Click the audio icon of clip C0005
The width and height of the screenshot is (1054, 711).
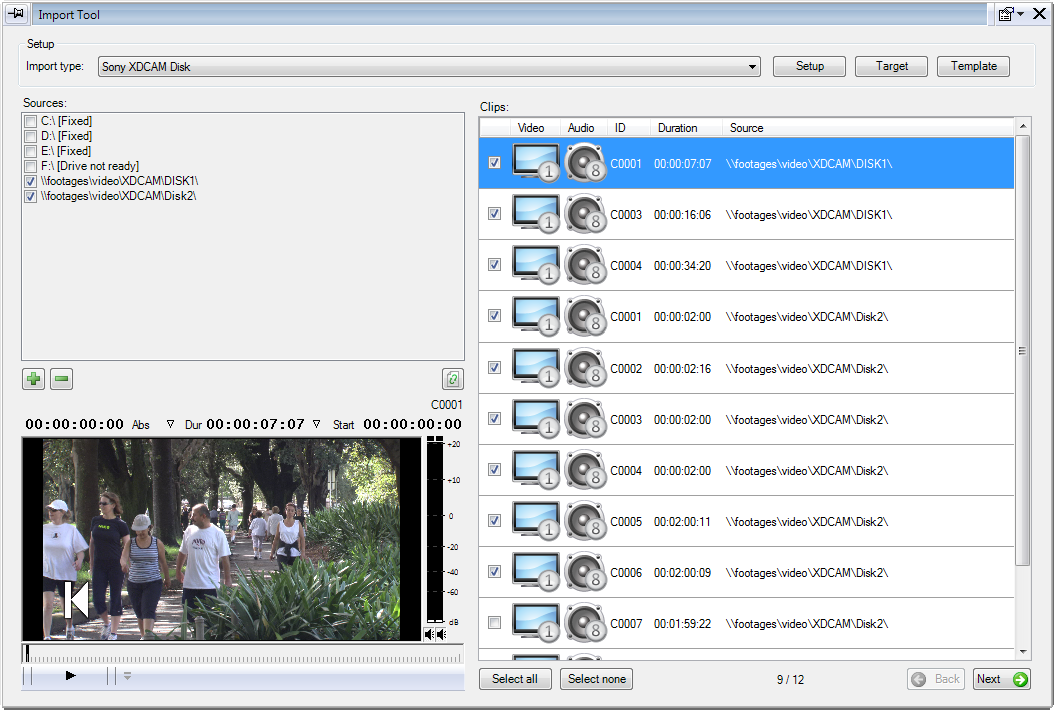click(585, 521)
